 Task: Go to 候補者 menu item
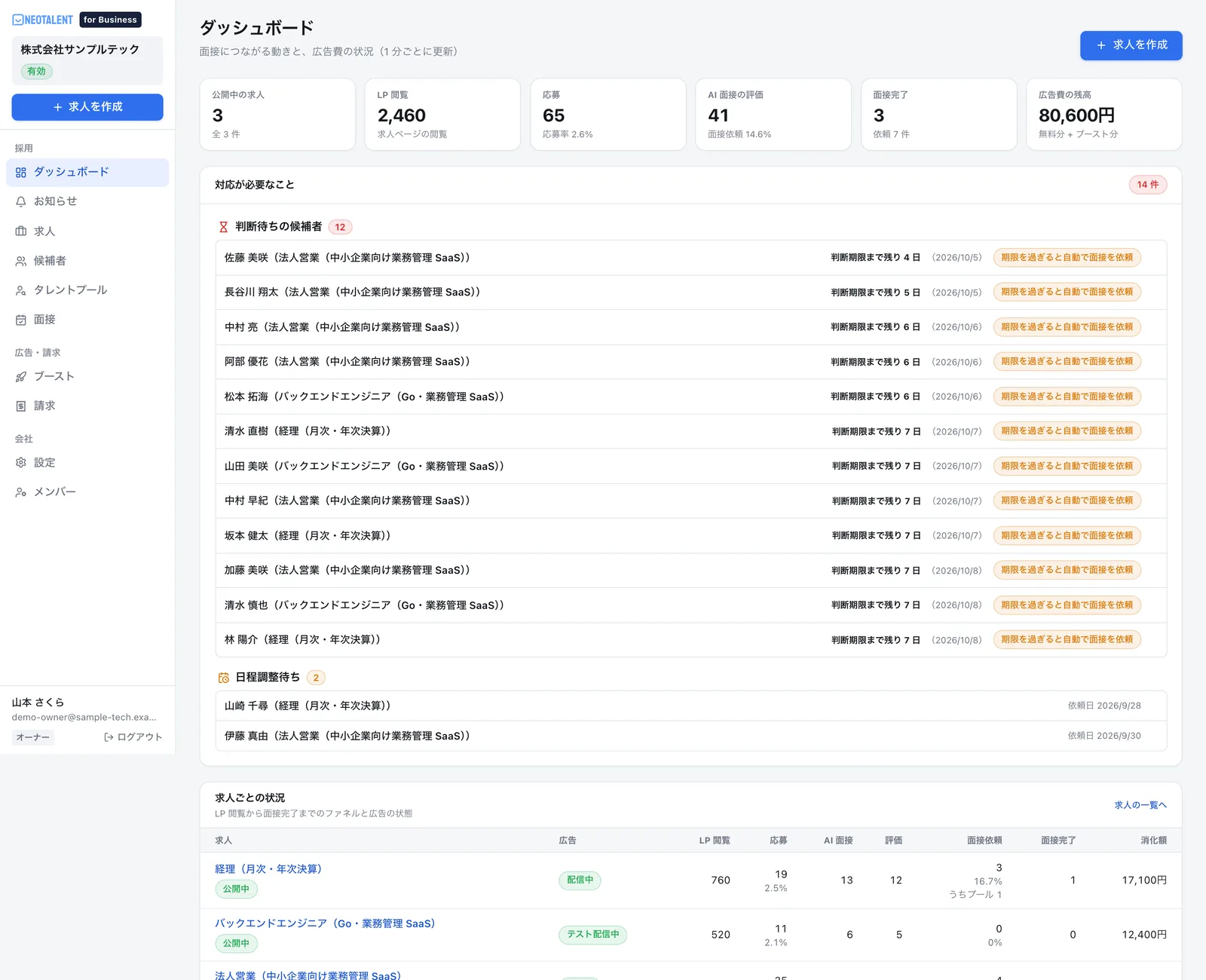coord(87,261)
